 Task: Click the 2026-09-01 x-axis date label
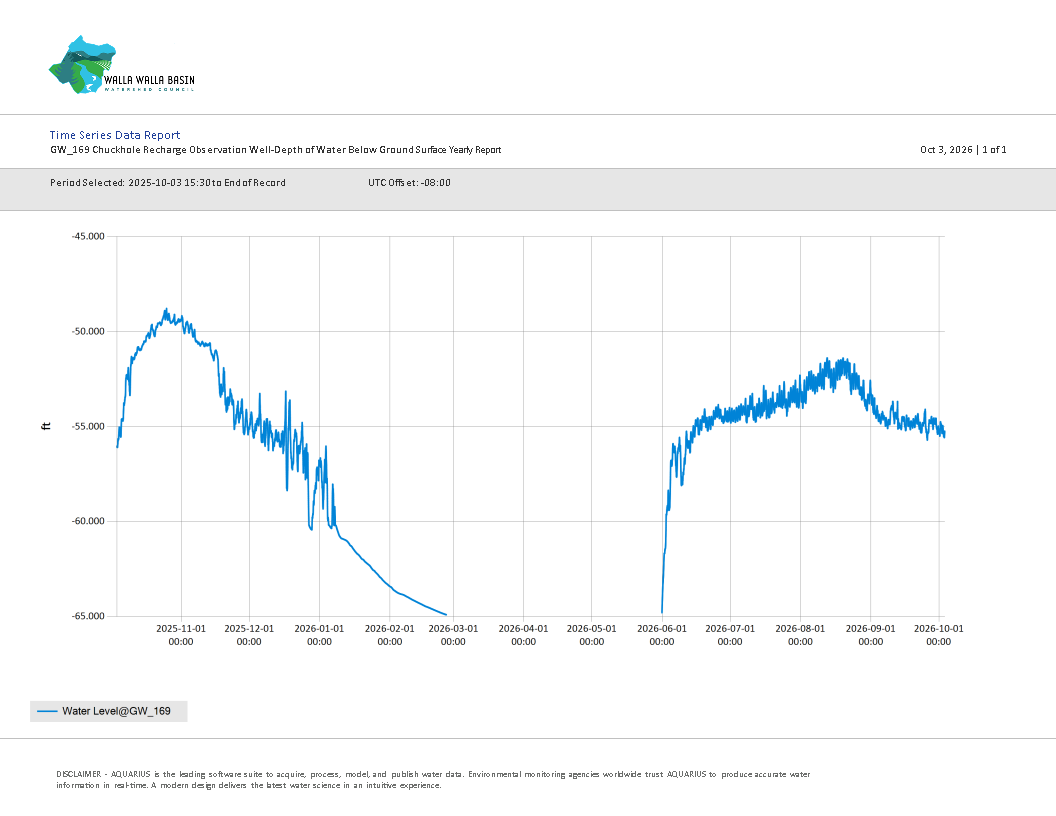pyautogui.click(x=871, y=635)
